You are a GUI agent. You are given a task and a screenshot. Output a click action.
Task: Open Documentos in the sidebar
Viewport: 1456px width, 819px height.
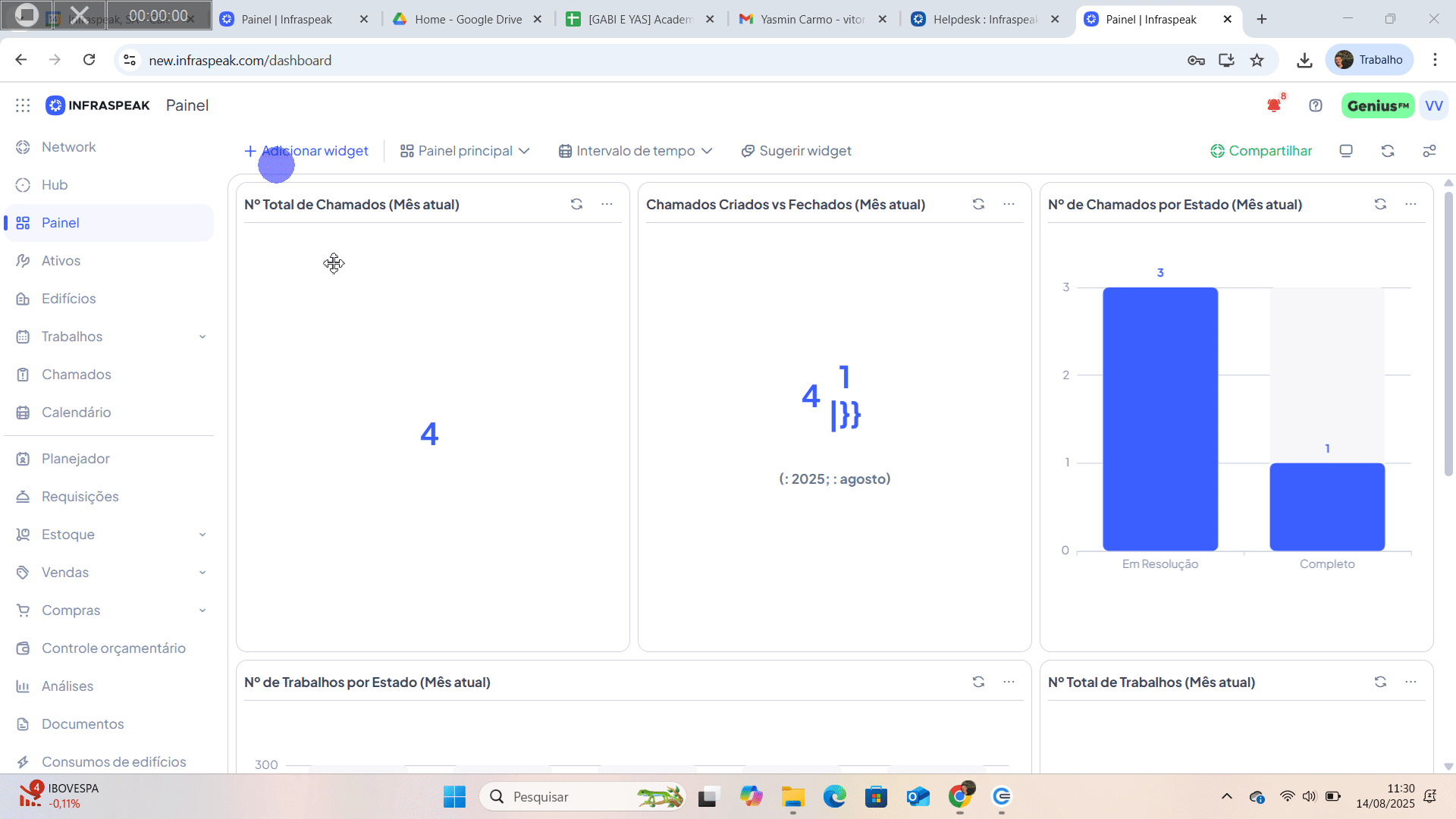click(109, 724)
